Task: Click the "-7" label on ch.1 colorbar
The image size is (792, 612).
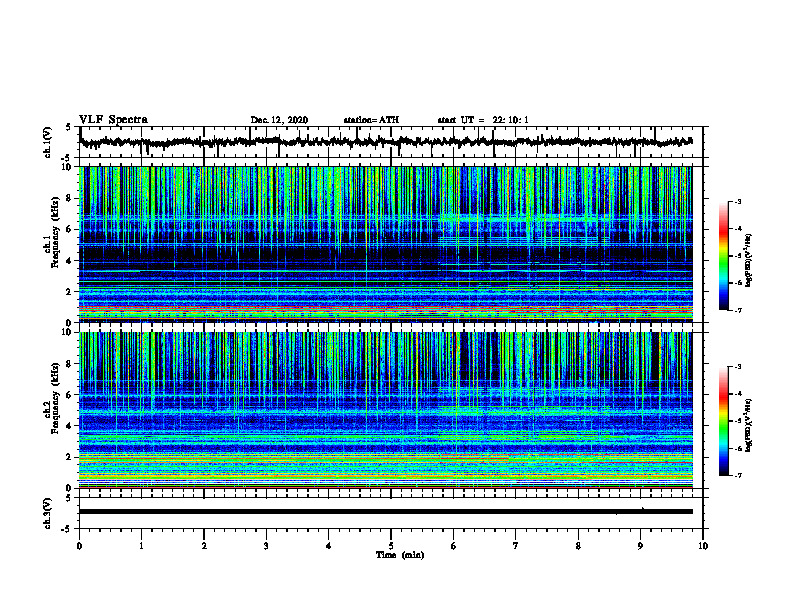Action: coord(737,310)
